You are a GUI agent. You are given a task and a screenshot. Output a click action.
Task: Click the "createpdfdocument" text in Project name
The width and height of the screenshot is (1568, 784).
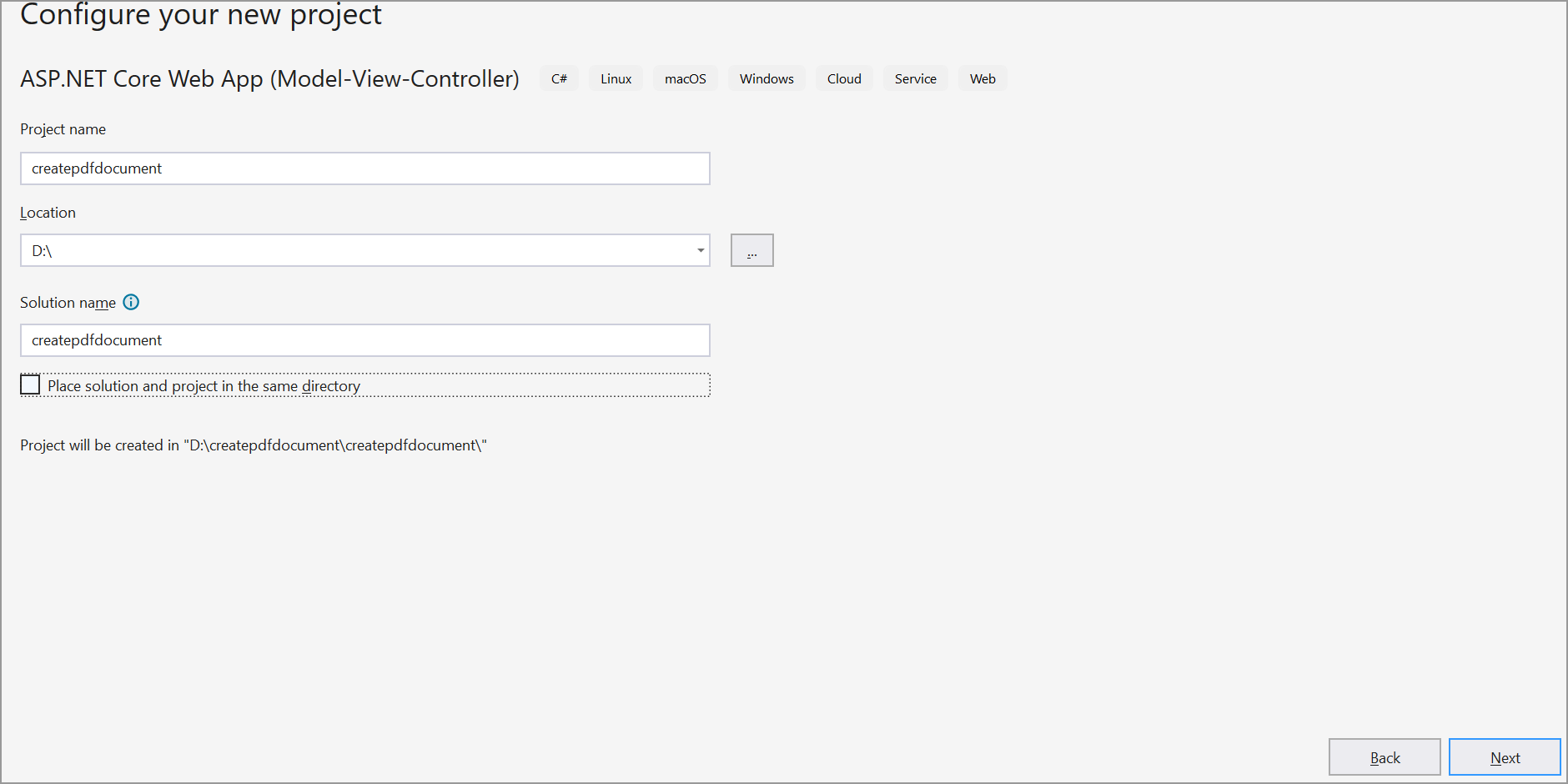97,168
